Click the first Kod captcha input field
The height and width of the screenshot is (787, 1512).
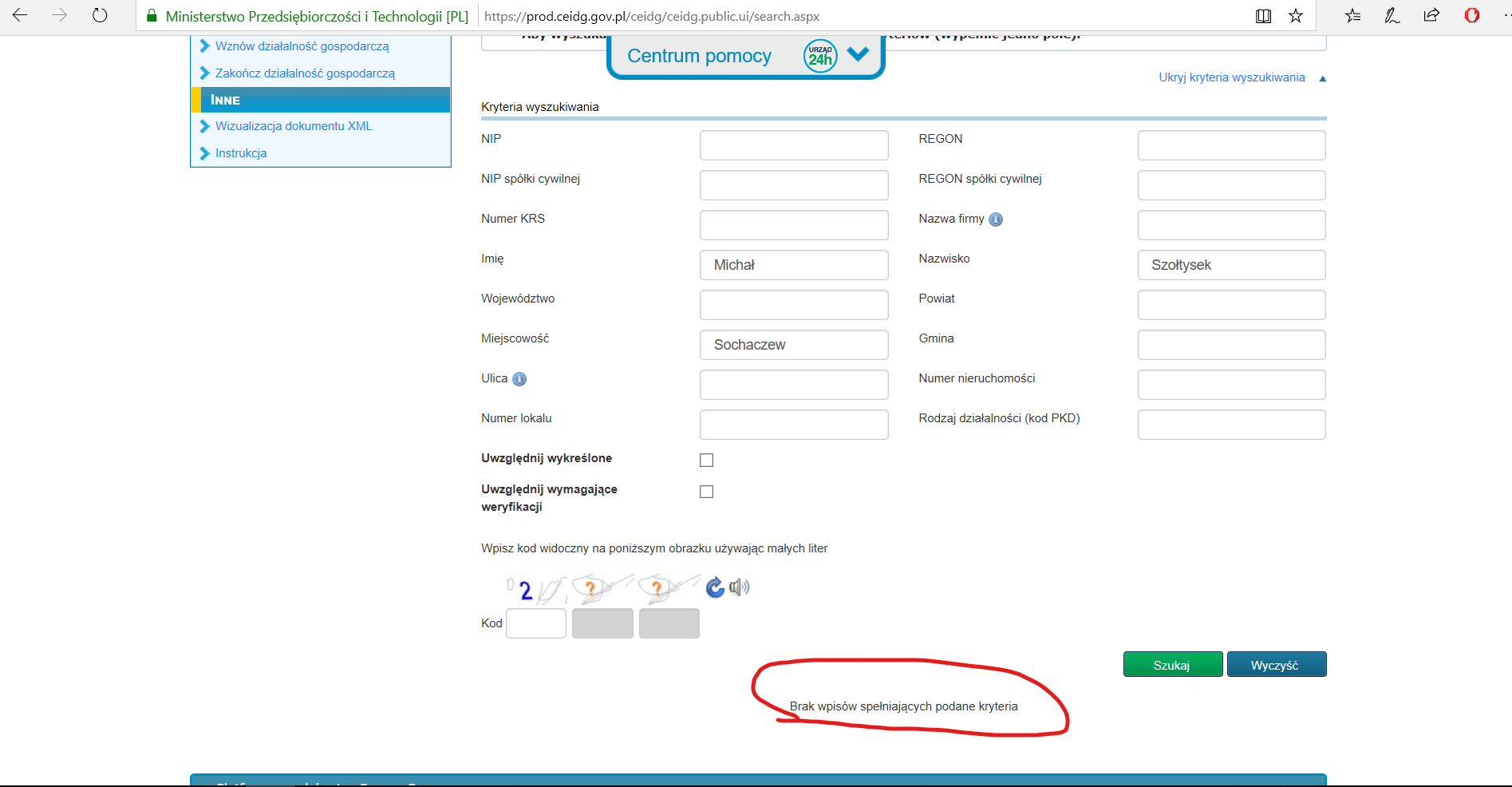click(x=536, y=623)
